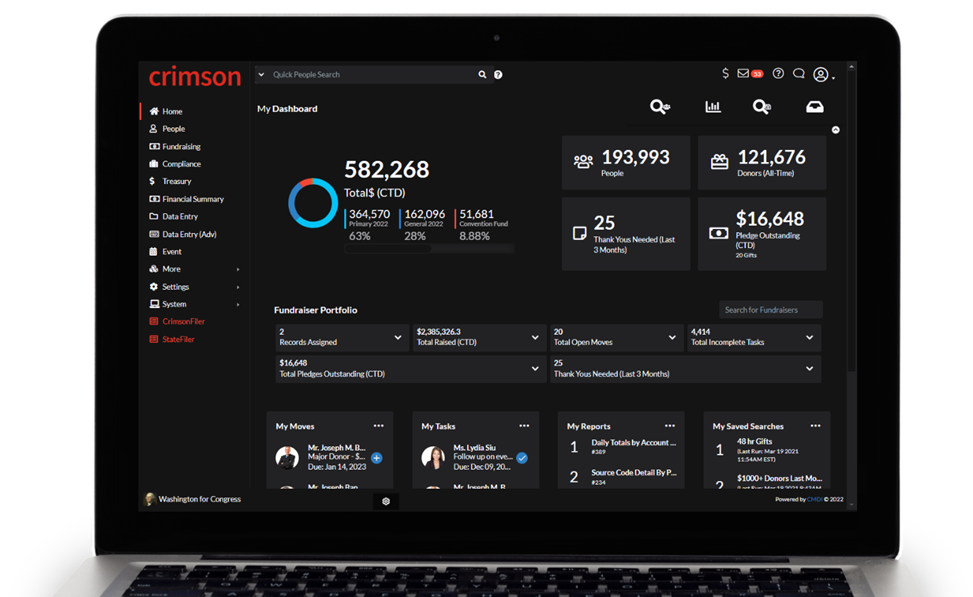973x597 pixels.
Task: Open Source Code Detail By P... report
Action: 634,472
